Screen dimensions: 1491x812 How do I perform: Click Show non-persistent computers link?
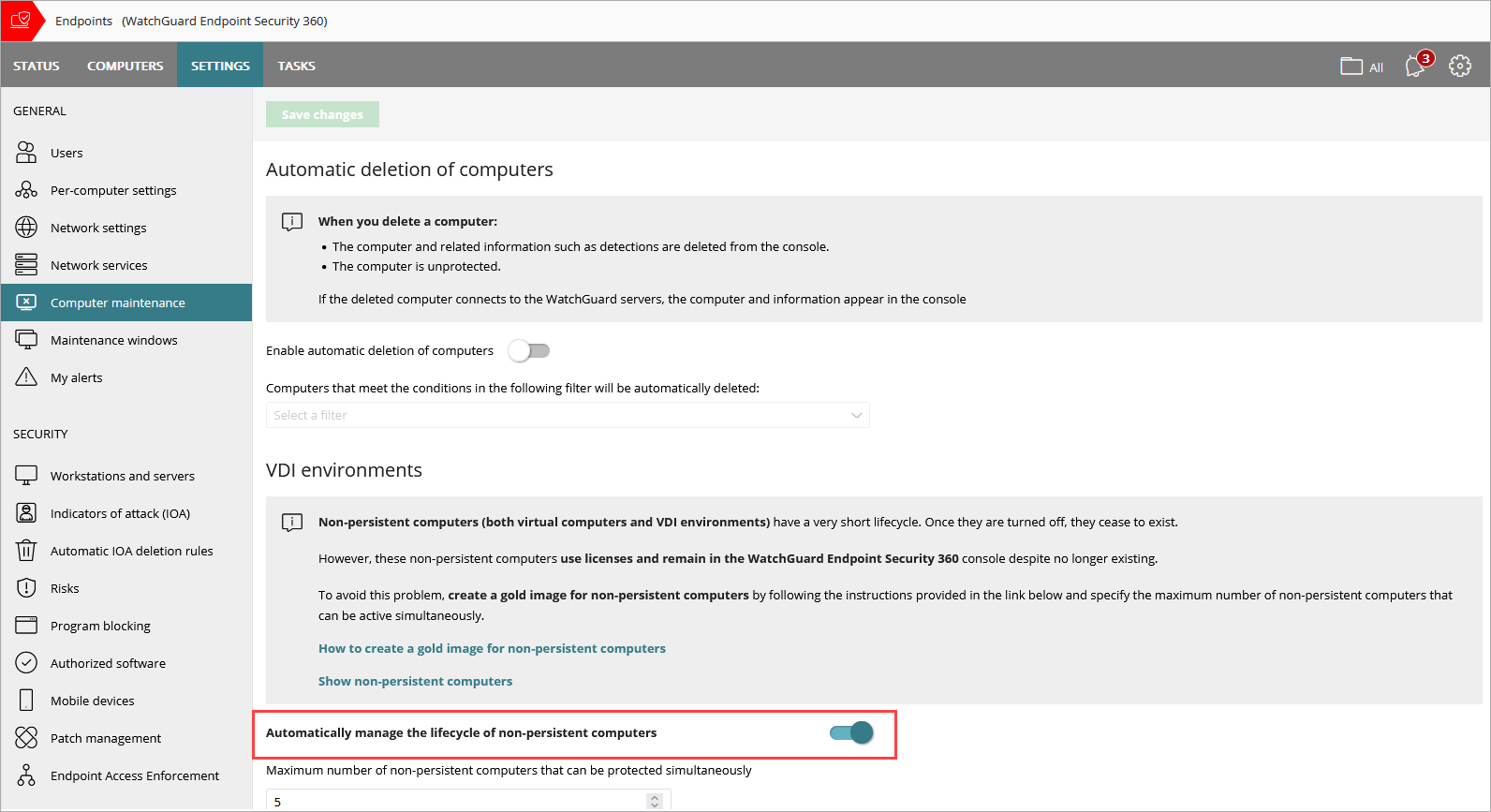coord(415,681)
